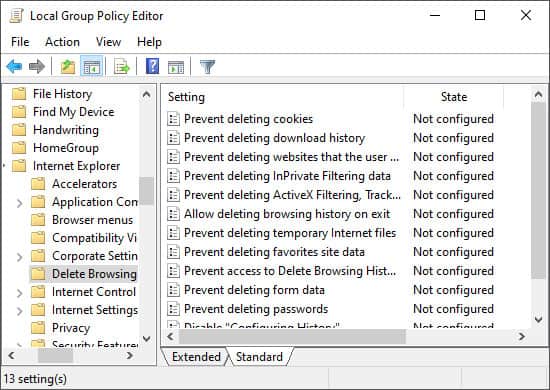Switch to the Standard tab
Image resolution: width=550 pixels, height=390 pixels.
pyautogui.click(x=259, y=357)
